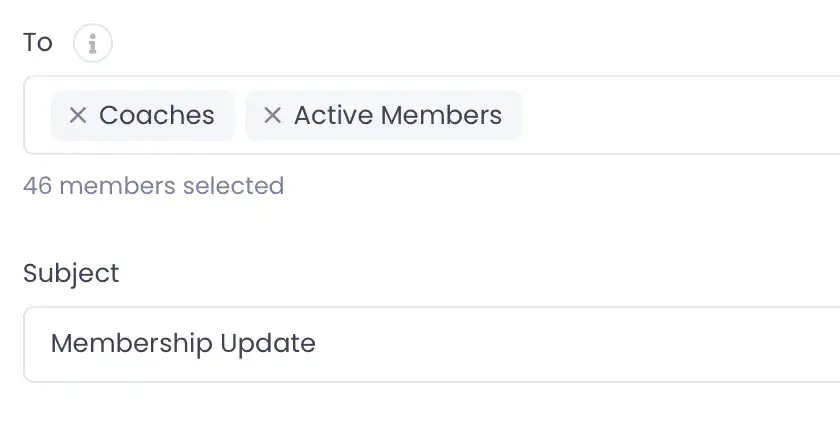Click the To field label
This screenshot has width=840, height=426.
[38, 43]
